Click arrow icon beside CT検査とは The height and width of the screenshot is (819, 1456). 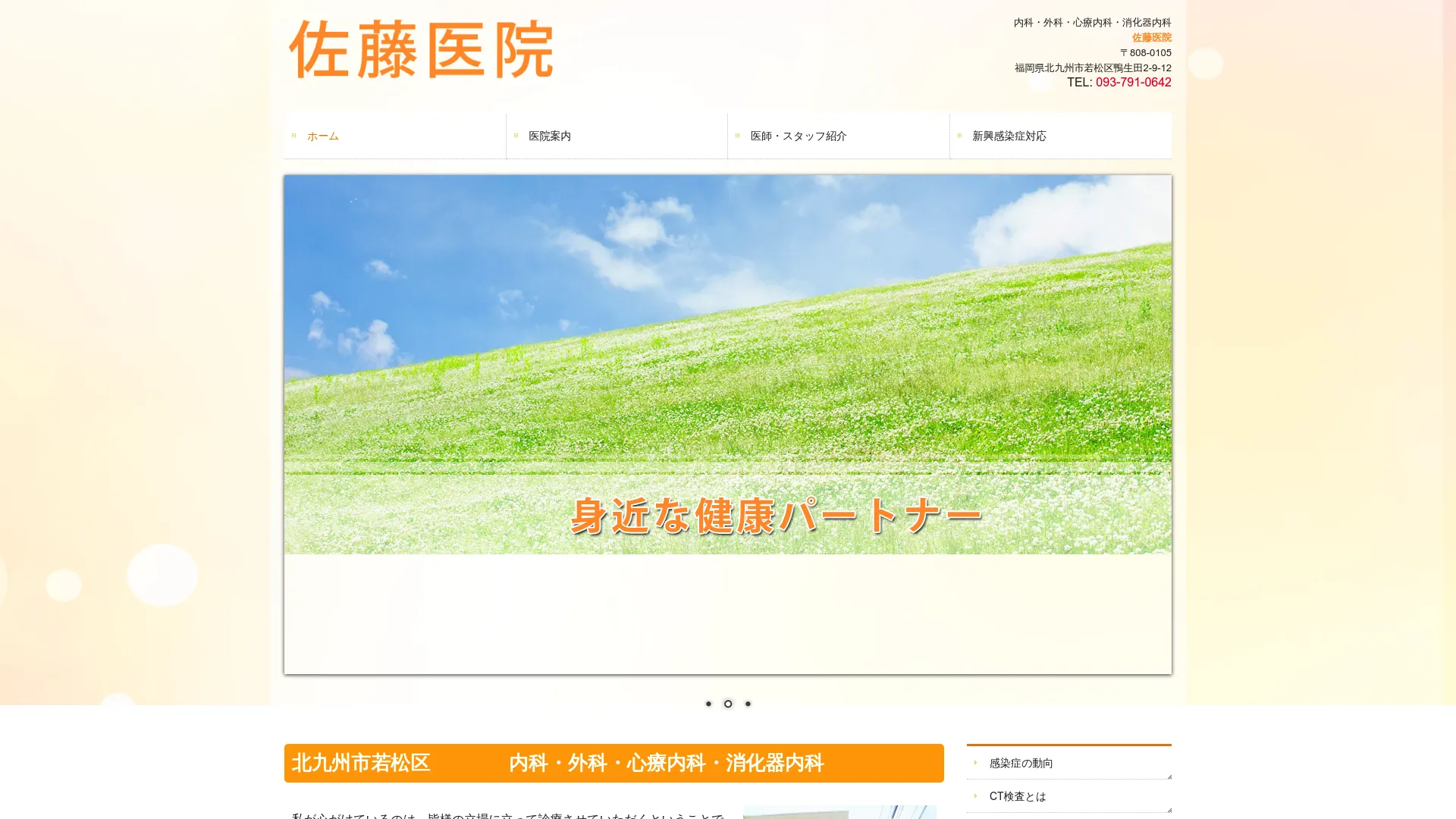tap(975, 795)
